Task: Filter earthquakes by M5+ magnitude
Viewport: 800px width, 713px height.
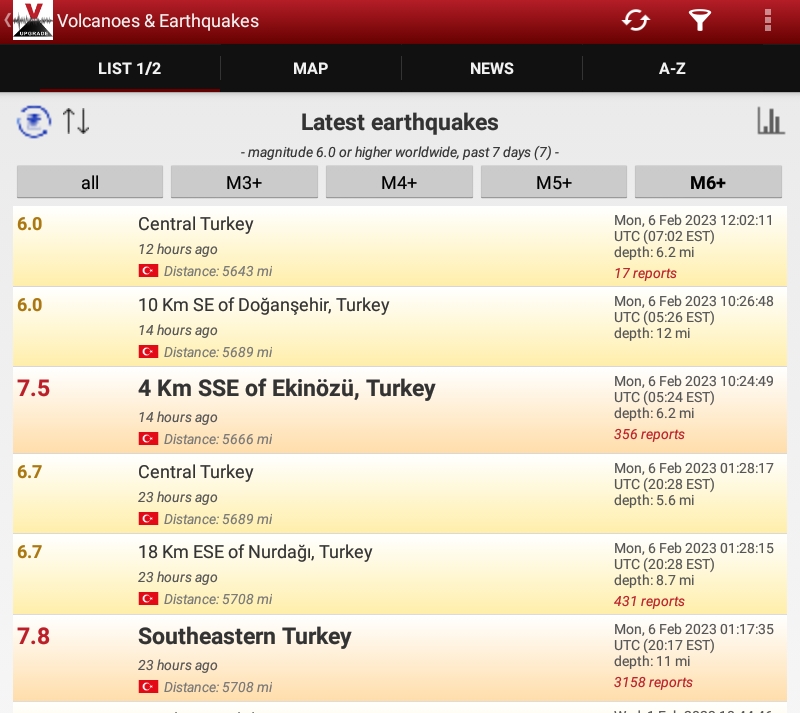Action: (553, 183)
